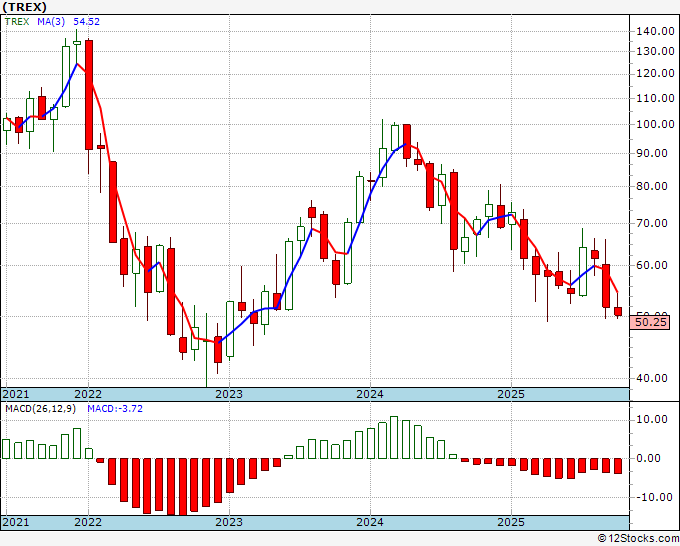This screenshot has width=680, height=546.
Task: Click 2025 on the price chart timeline
Action: 511,394
